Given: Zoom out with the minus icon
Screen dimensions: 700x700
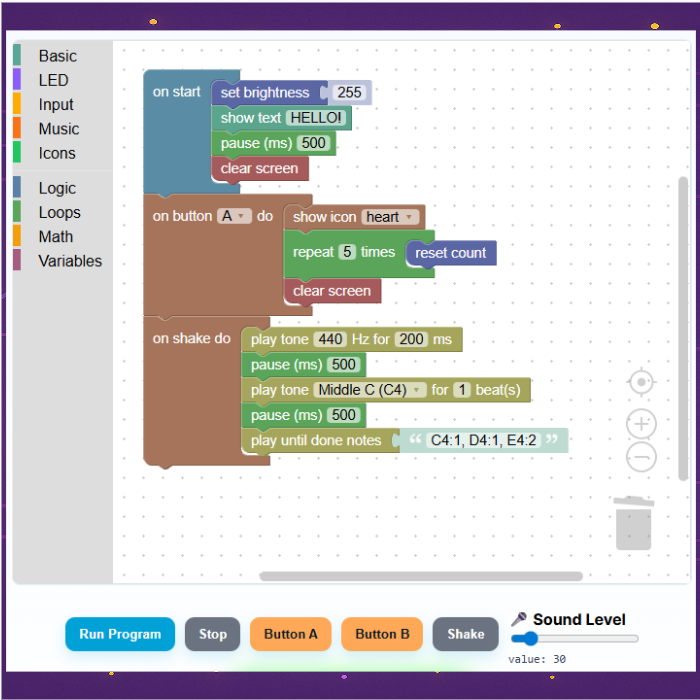Looking at the screenshot, I should (641, 458).
